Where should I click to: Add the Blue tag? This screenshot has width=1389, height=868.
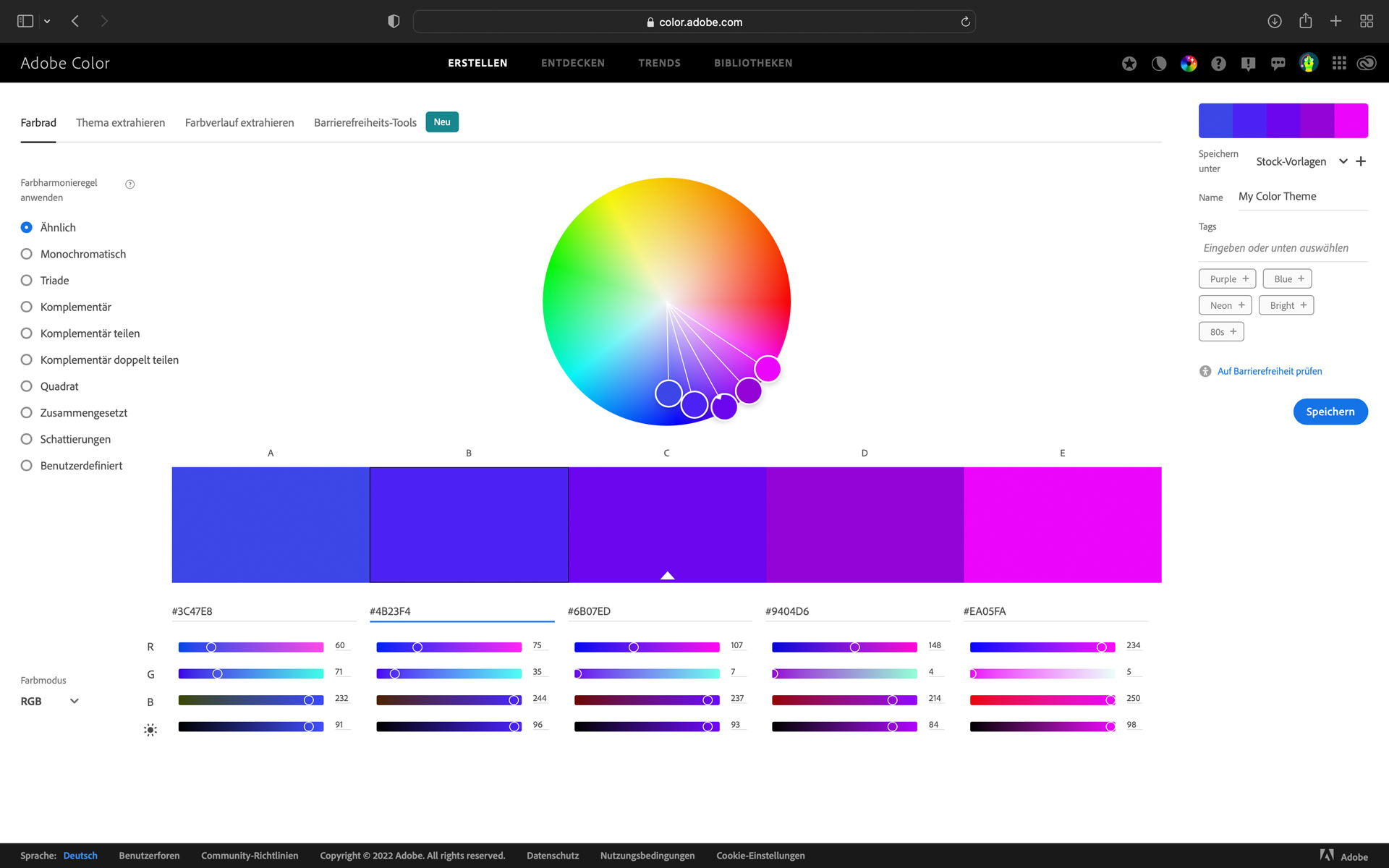click(x=1287, y=278)
